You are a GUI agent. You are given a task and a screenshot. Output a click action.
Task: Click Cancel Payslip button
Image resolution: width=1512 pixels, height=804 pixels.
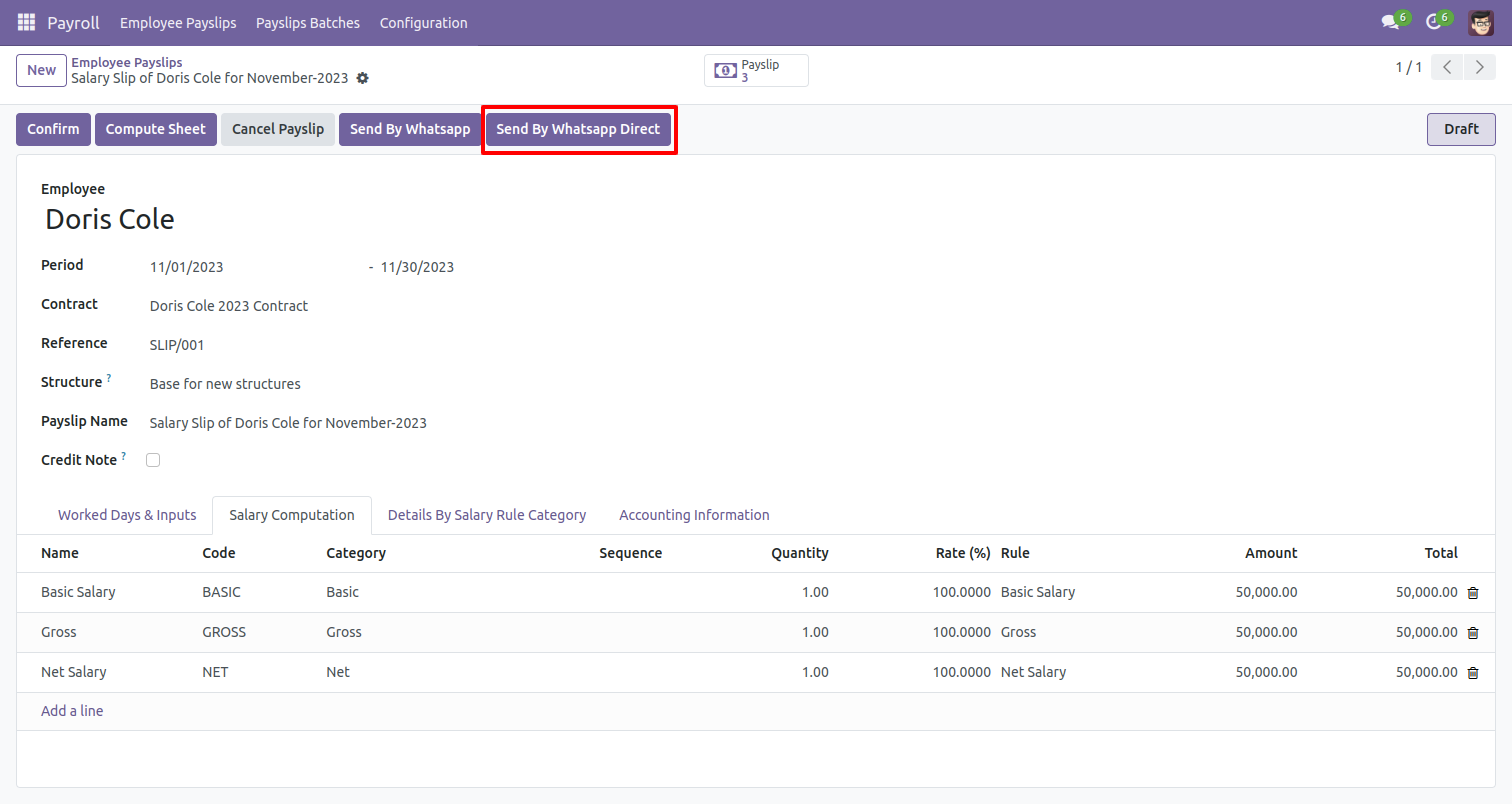pyautogui.click(x=278, y=129)
